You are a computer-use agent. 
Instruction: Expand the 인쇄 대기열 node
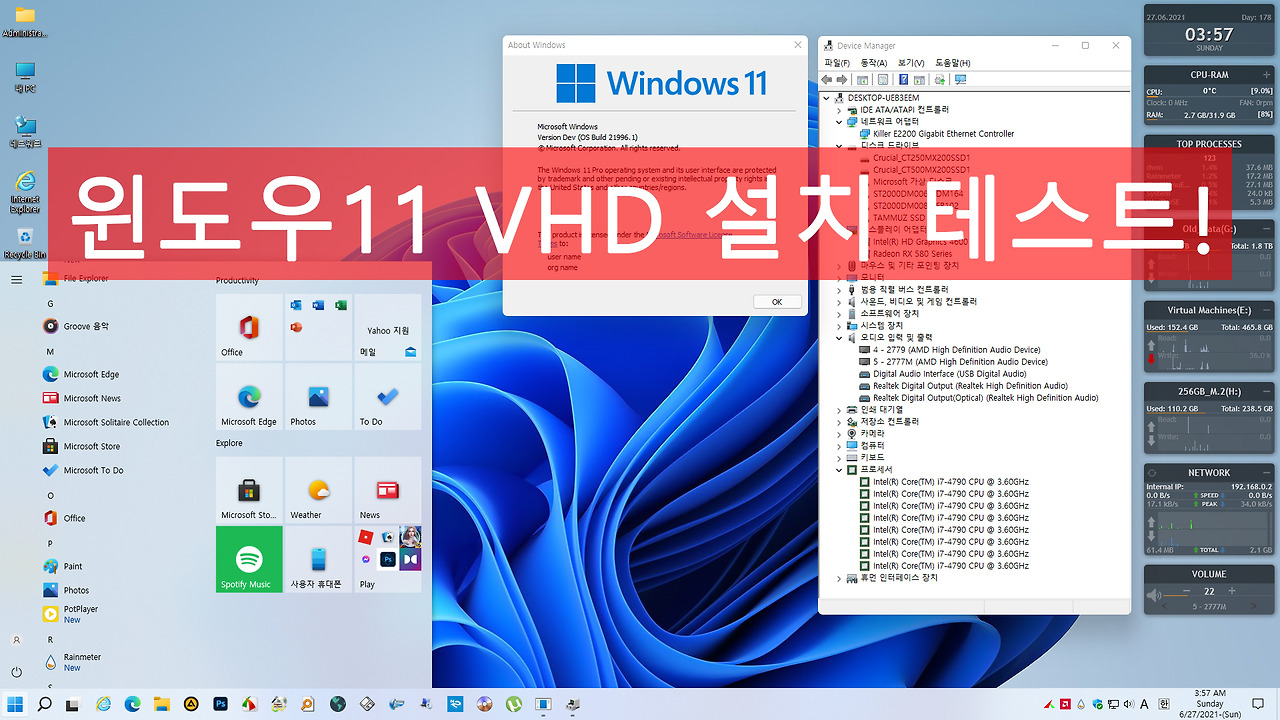coord(840,410)
